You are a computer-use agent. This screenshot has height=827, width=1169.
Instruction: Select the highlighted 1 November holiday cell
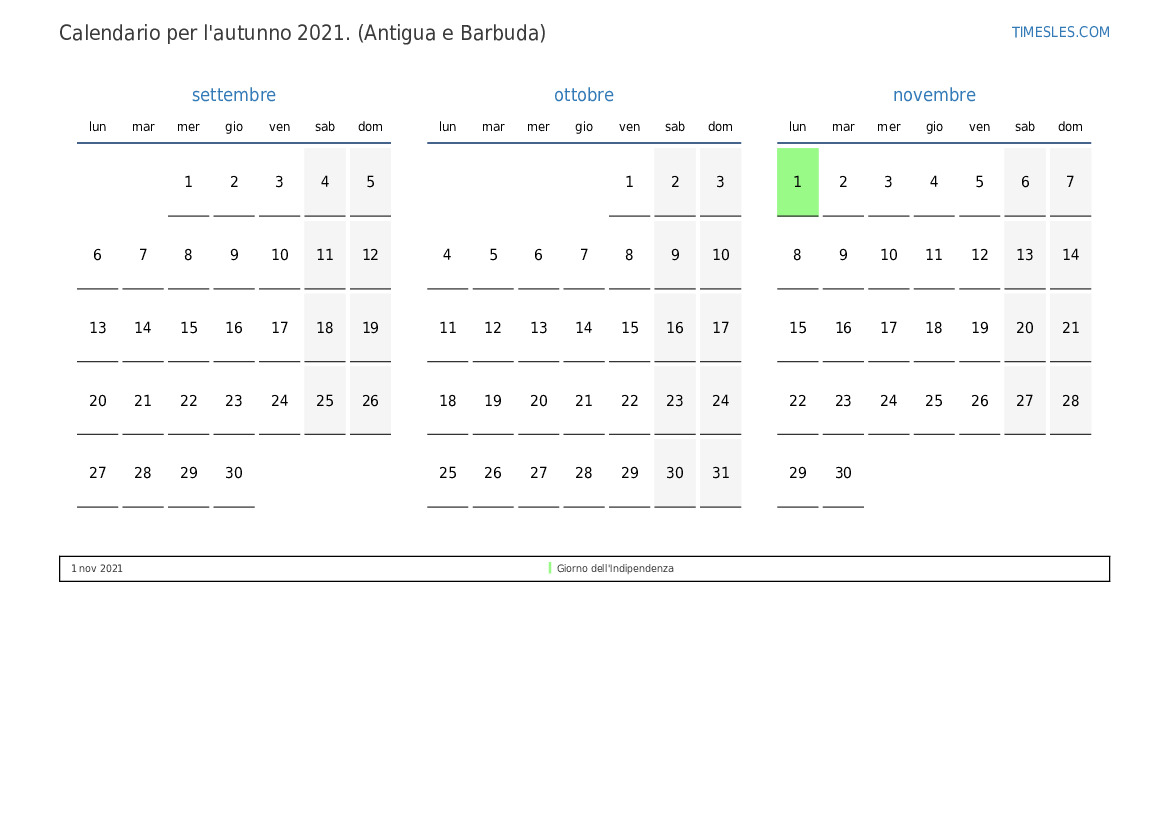pyautogui.click(x=797, y=182)
